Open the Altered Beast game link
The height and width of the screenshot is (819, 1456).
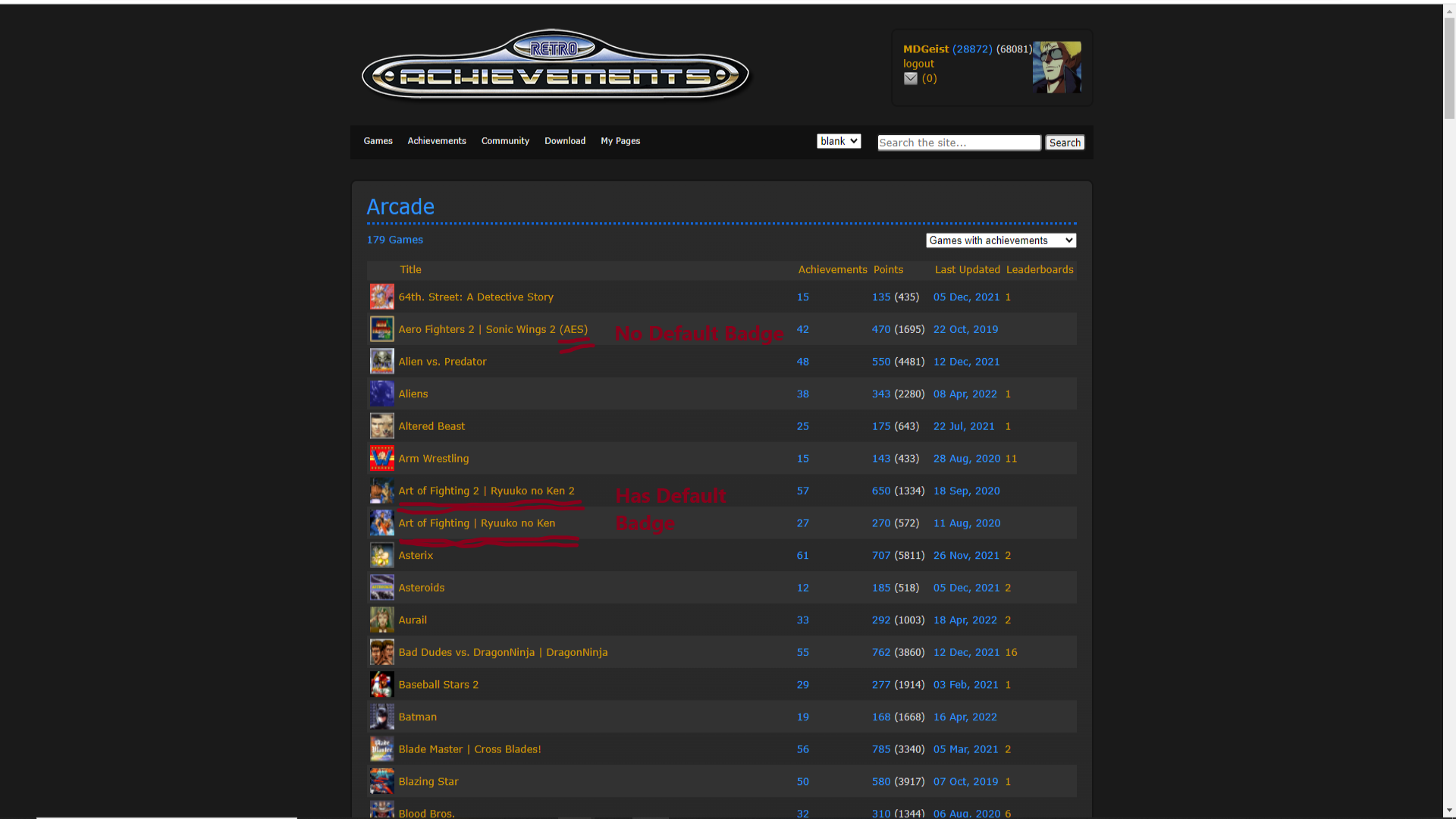coord(431,426)
